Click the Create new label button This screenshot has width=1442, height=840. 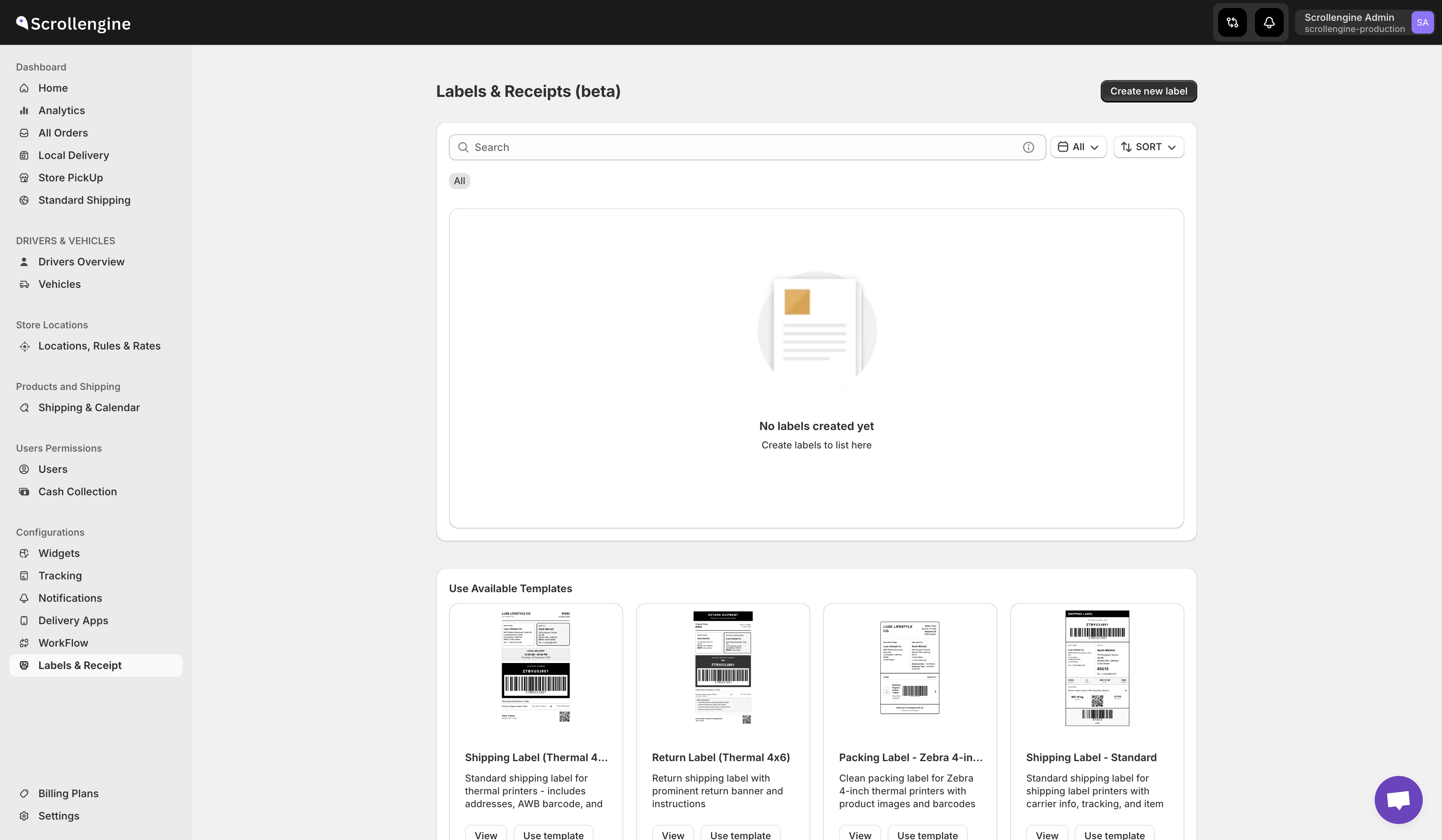coord(1148,91)
